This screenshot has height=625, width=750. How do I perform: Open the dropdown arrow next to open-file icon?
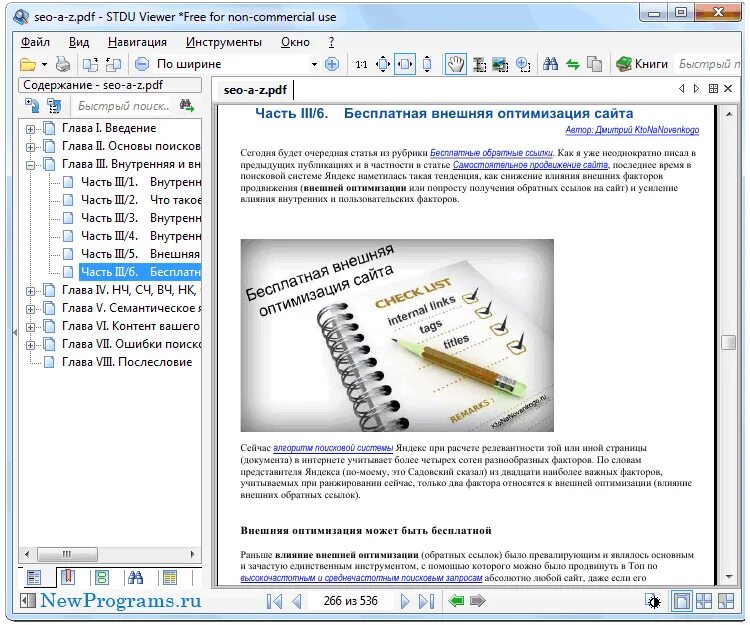[x=44, y=64]
